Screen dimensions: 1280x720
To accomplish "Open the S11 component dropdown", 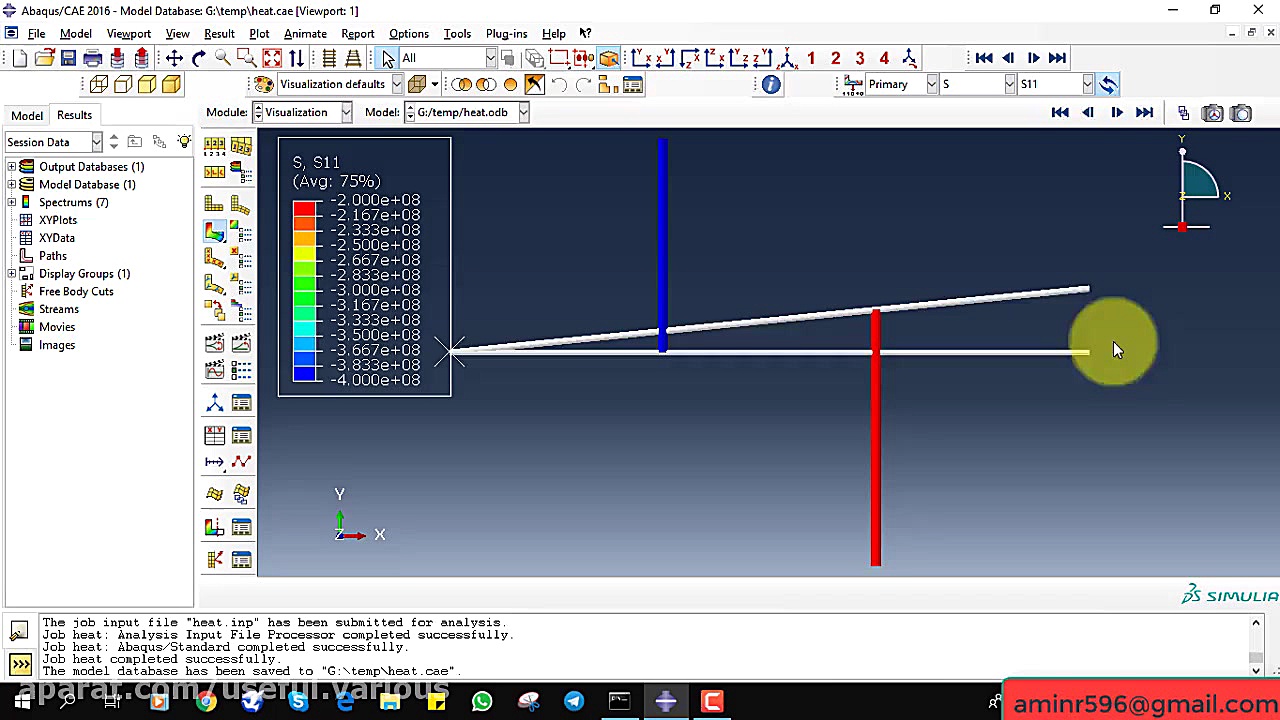I will [x=1087, y=85].
